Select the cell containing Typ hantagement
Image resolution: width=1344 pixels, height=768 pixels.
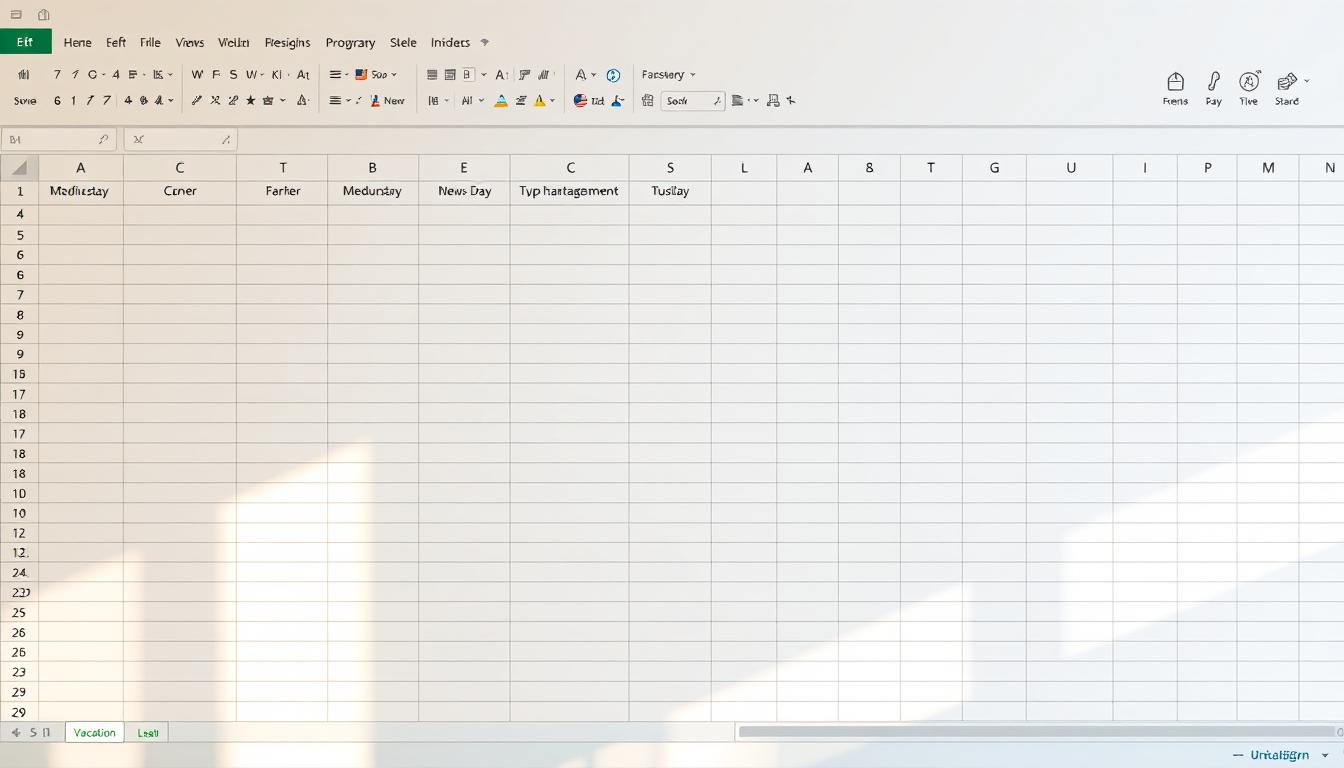click(x=569, y=191)
